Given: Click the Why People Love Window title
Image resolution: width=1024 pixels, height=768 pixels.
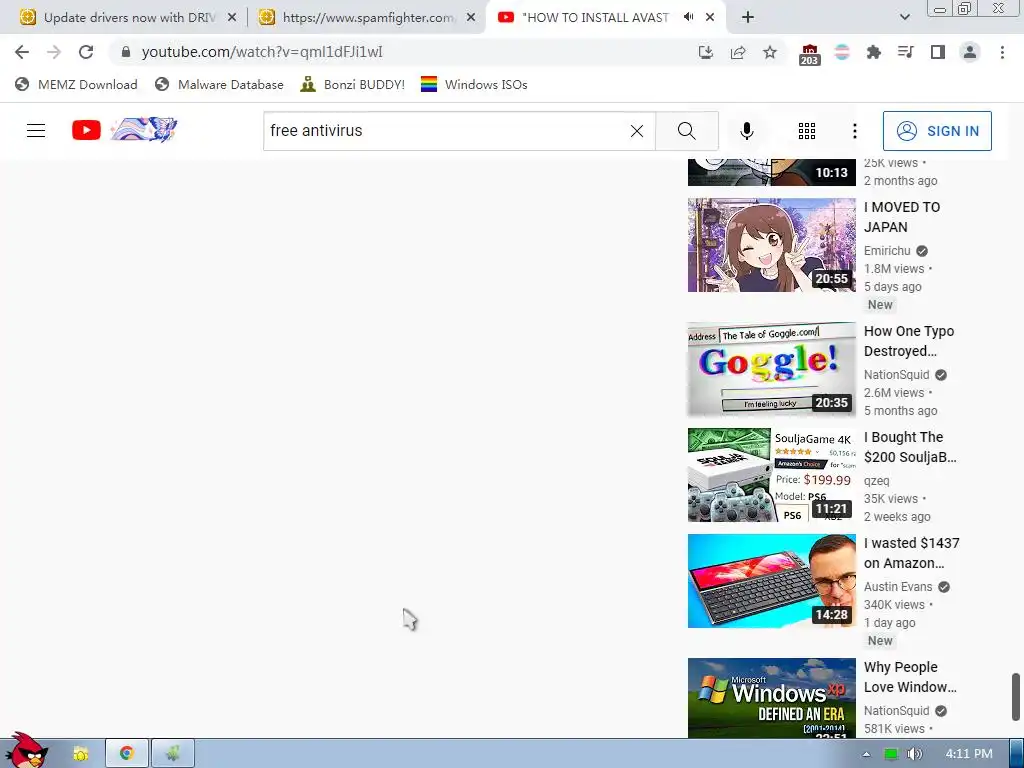Looking at the screenshot, I should [x=910, y=677].
